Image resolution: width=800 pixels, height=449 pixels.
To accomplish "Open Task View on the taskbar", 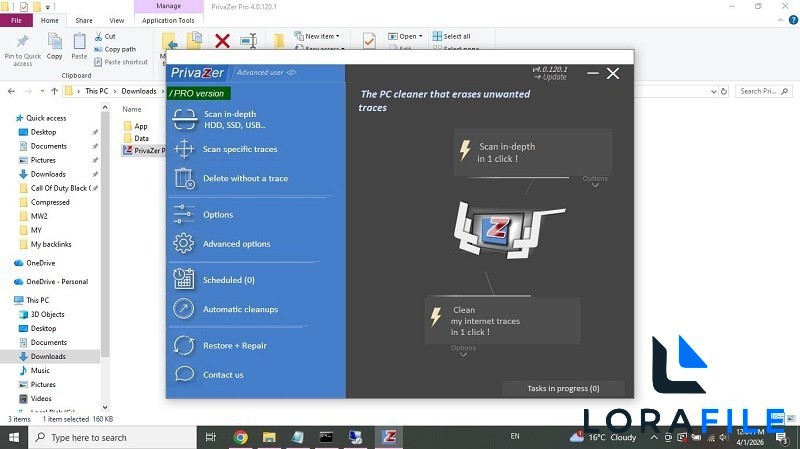I will click(x=210, y=437).
